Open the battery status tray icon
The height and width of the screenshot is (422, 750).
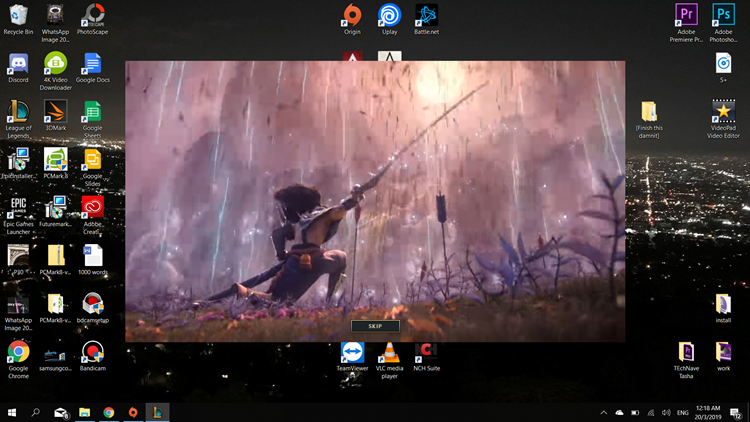coord(635,412)
